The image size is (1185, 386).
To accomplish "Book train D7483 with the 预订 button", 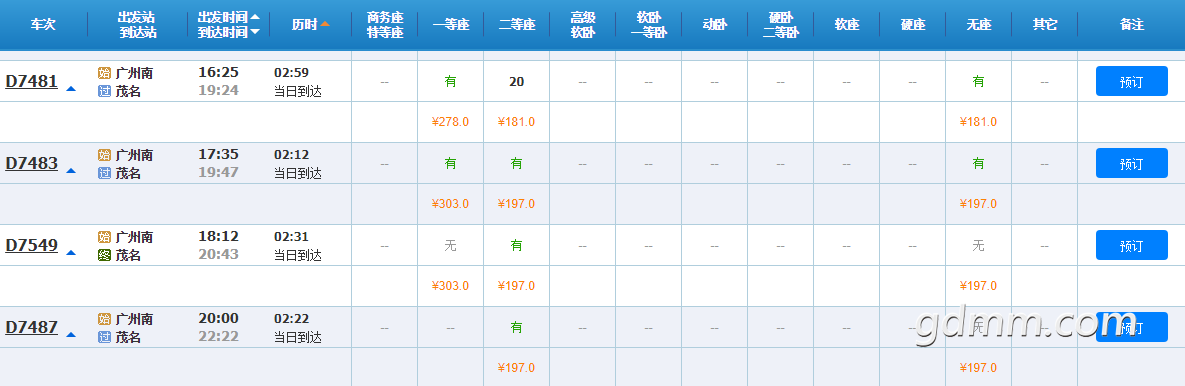I will 1131,163.
